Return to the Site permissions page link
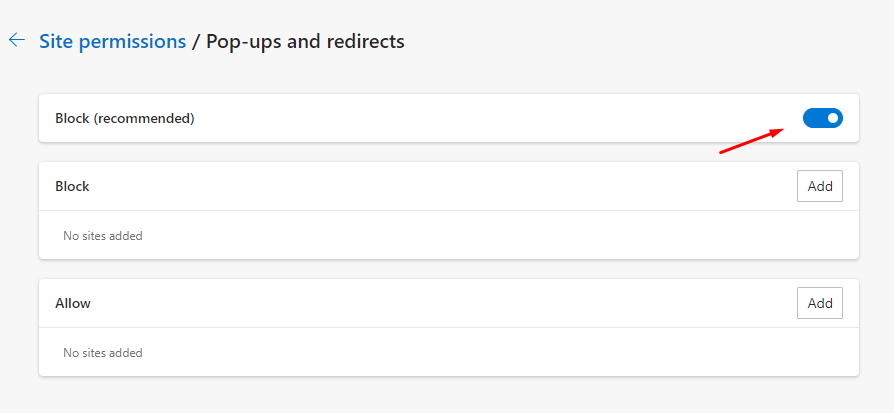 (x=112, y=41)
